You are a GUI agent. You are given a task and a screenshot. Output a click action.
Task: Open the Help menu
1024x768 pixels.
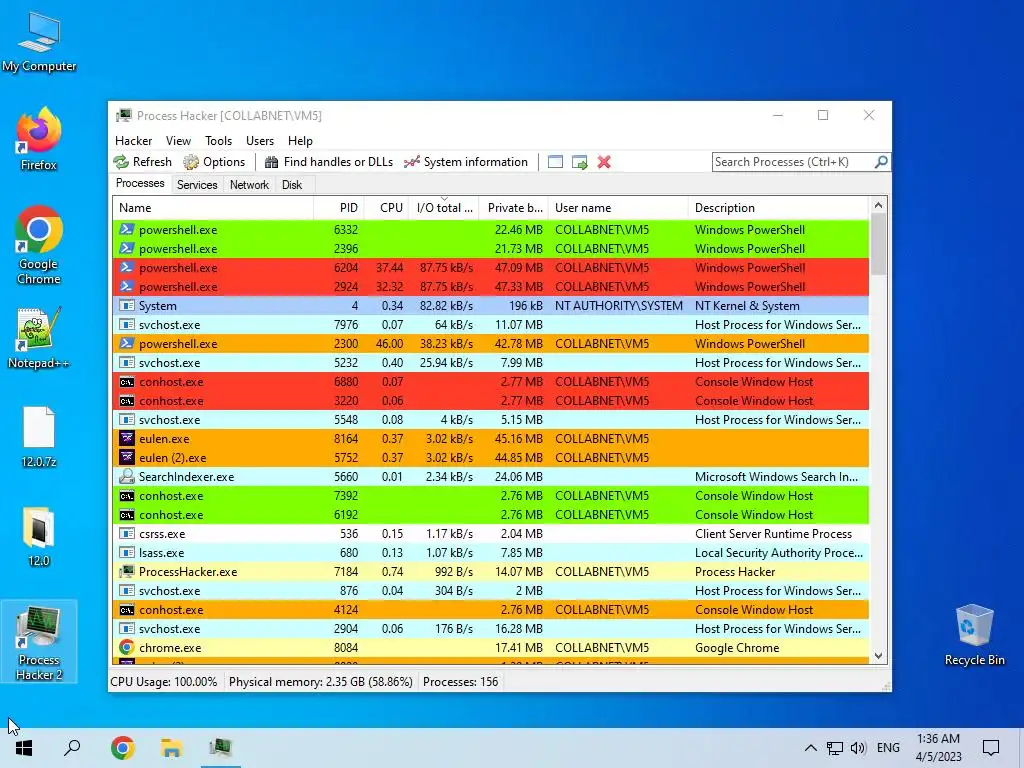300,141
